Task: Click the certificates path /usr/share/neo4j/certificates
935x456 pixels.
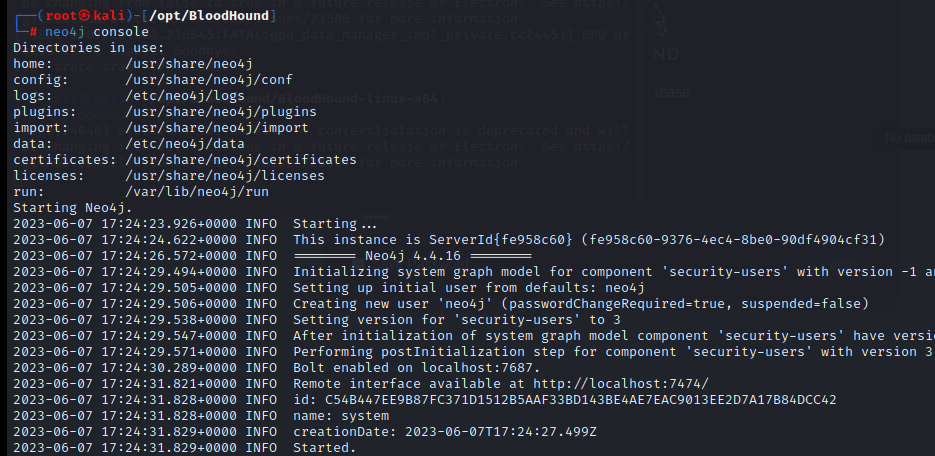Action: [x=241, y=160]
